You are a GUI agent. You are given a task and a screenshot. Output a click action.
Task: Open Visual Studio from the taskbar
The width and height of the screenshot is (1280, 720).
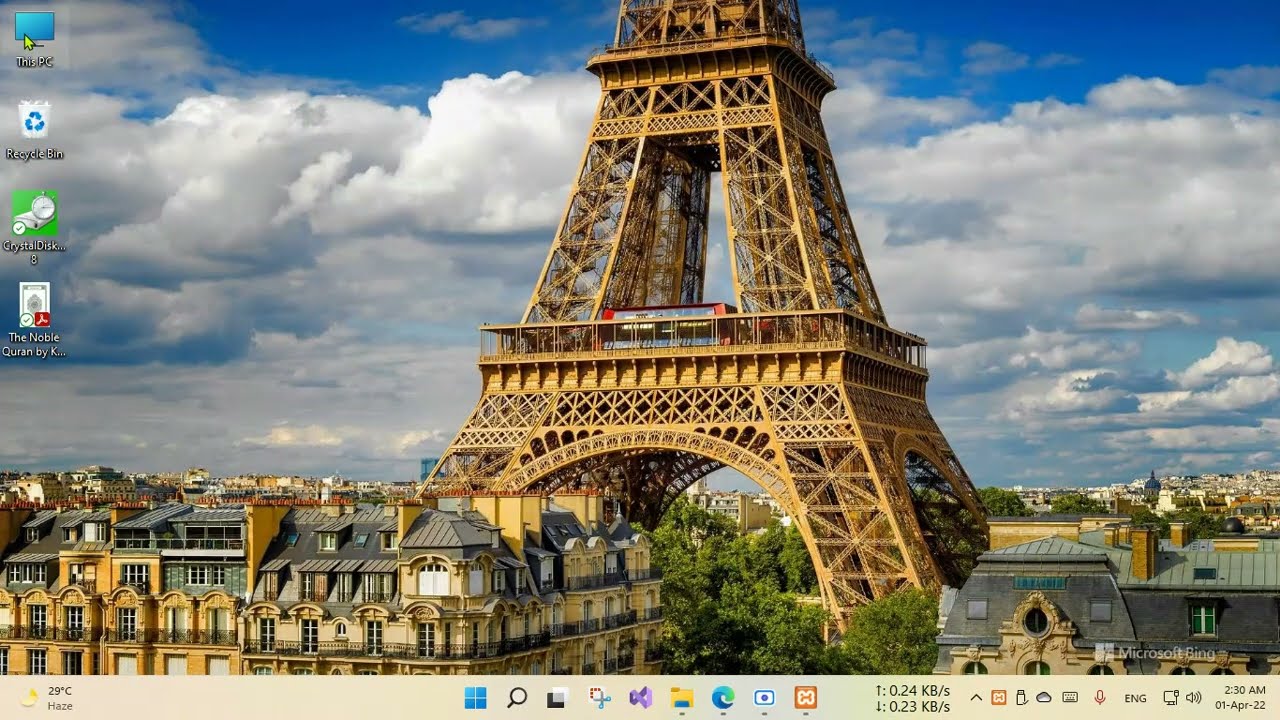coord(641,698)
